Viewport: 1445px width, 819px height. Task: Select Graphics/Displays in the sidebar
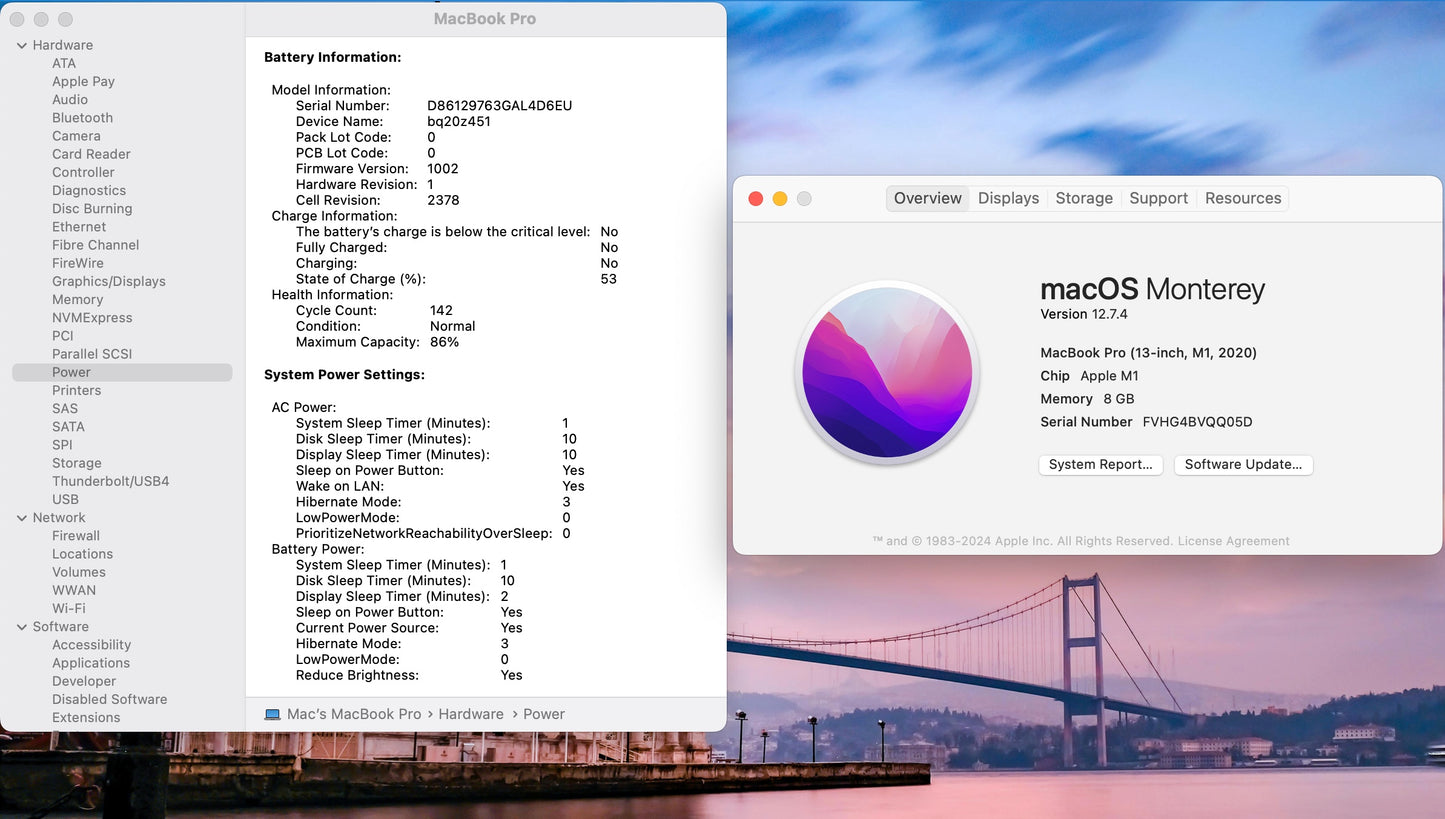tap(109, 281)
